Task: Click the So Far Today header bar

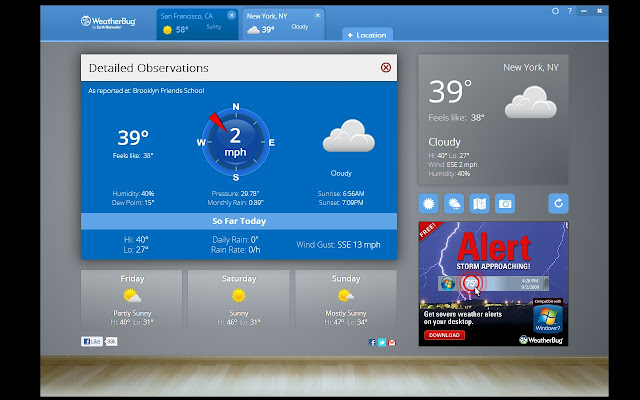Action: pos(239,221)
